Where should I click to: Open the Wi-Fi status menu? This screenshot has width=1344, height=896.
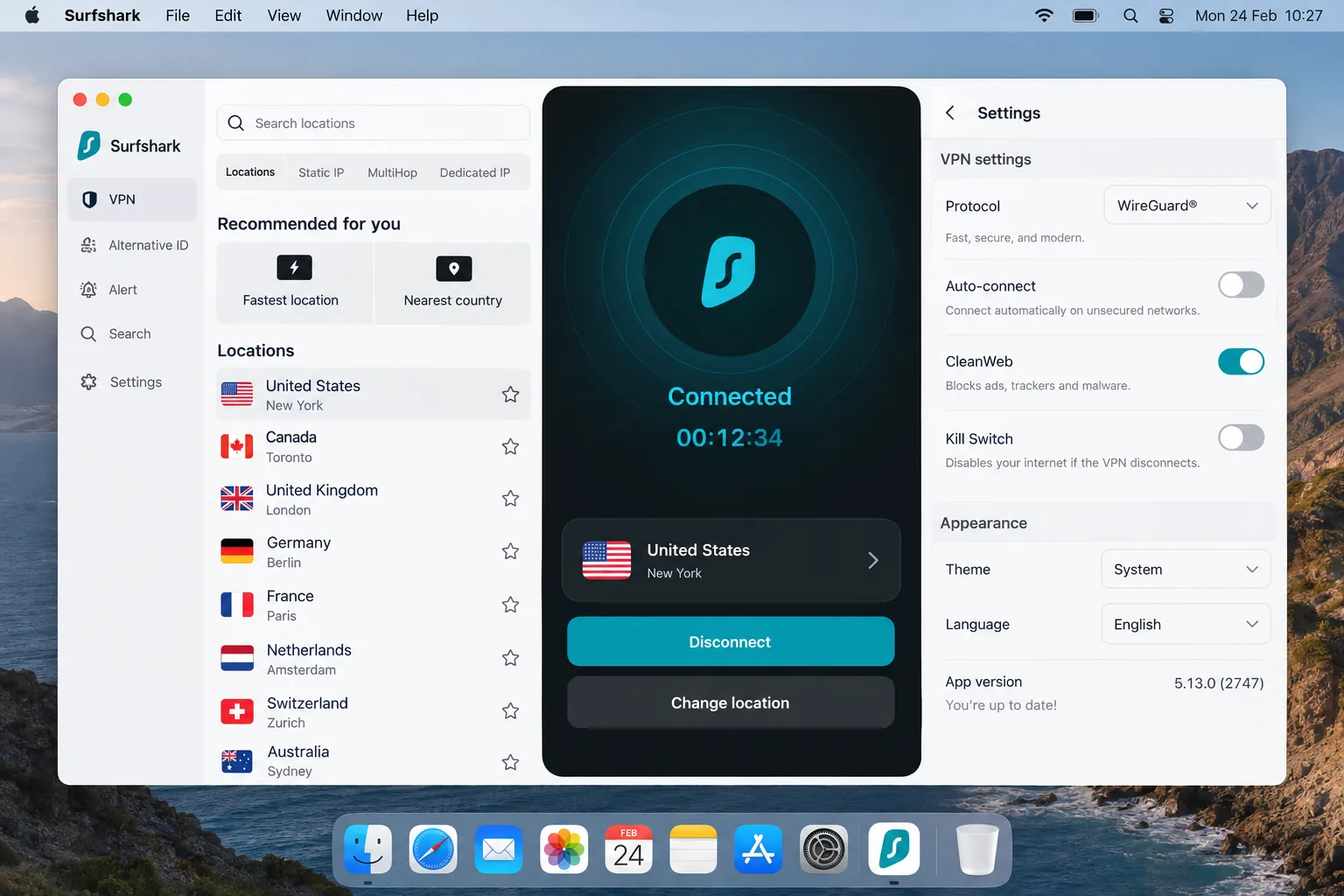pyautogui.click(x=1044, y=16)
